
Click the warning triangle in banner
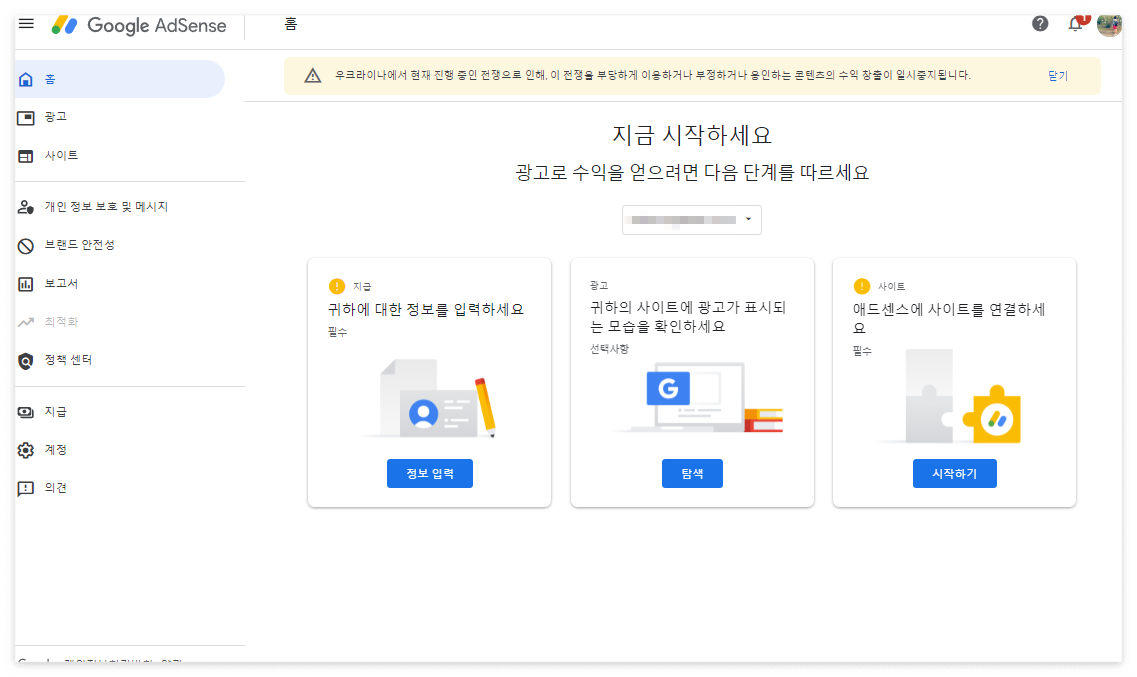[313, 75]
